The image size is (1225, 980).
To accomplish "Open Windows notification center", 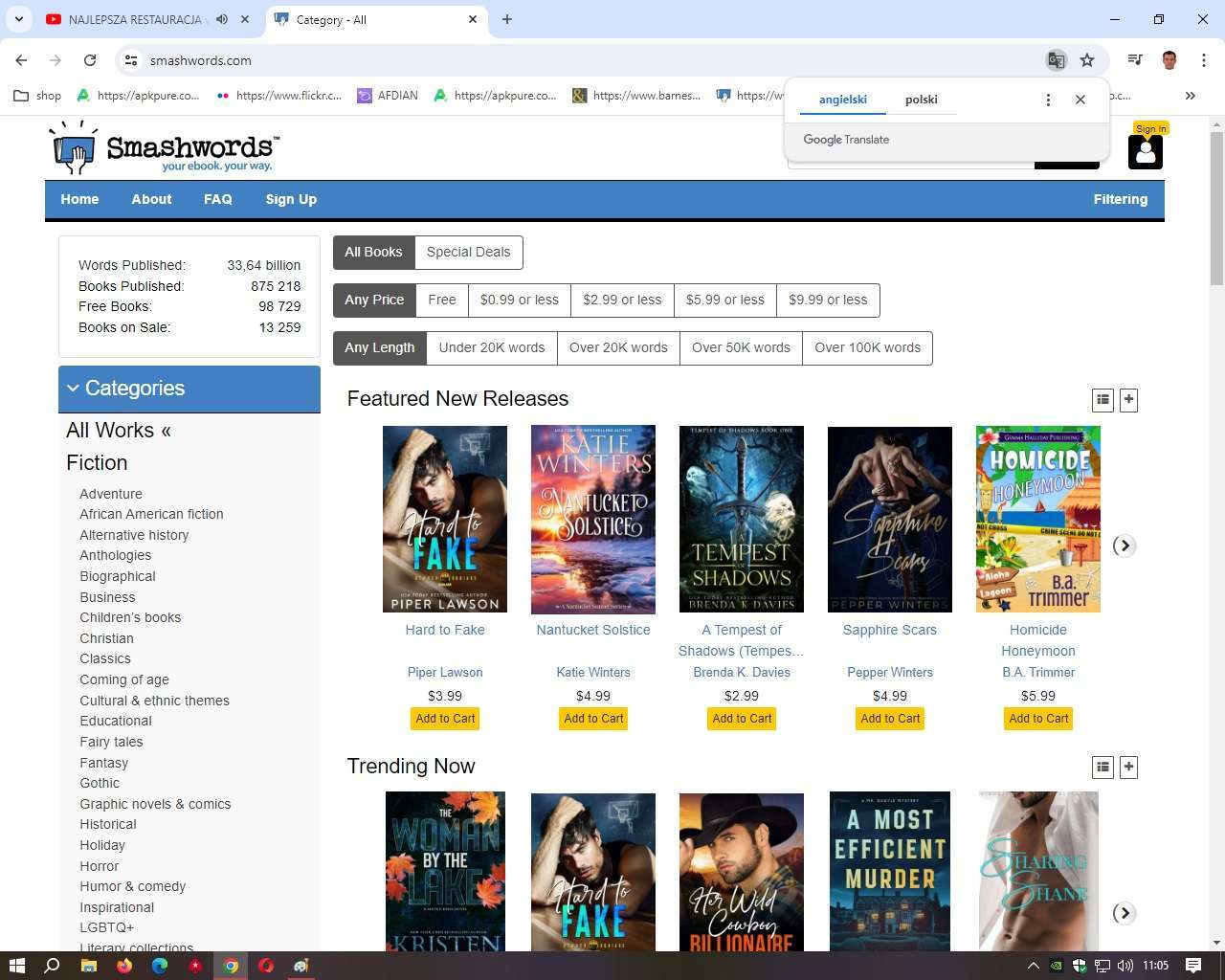I will pyautogui.click(x=1193, y=966).
